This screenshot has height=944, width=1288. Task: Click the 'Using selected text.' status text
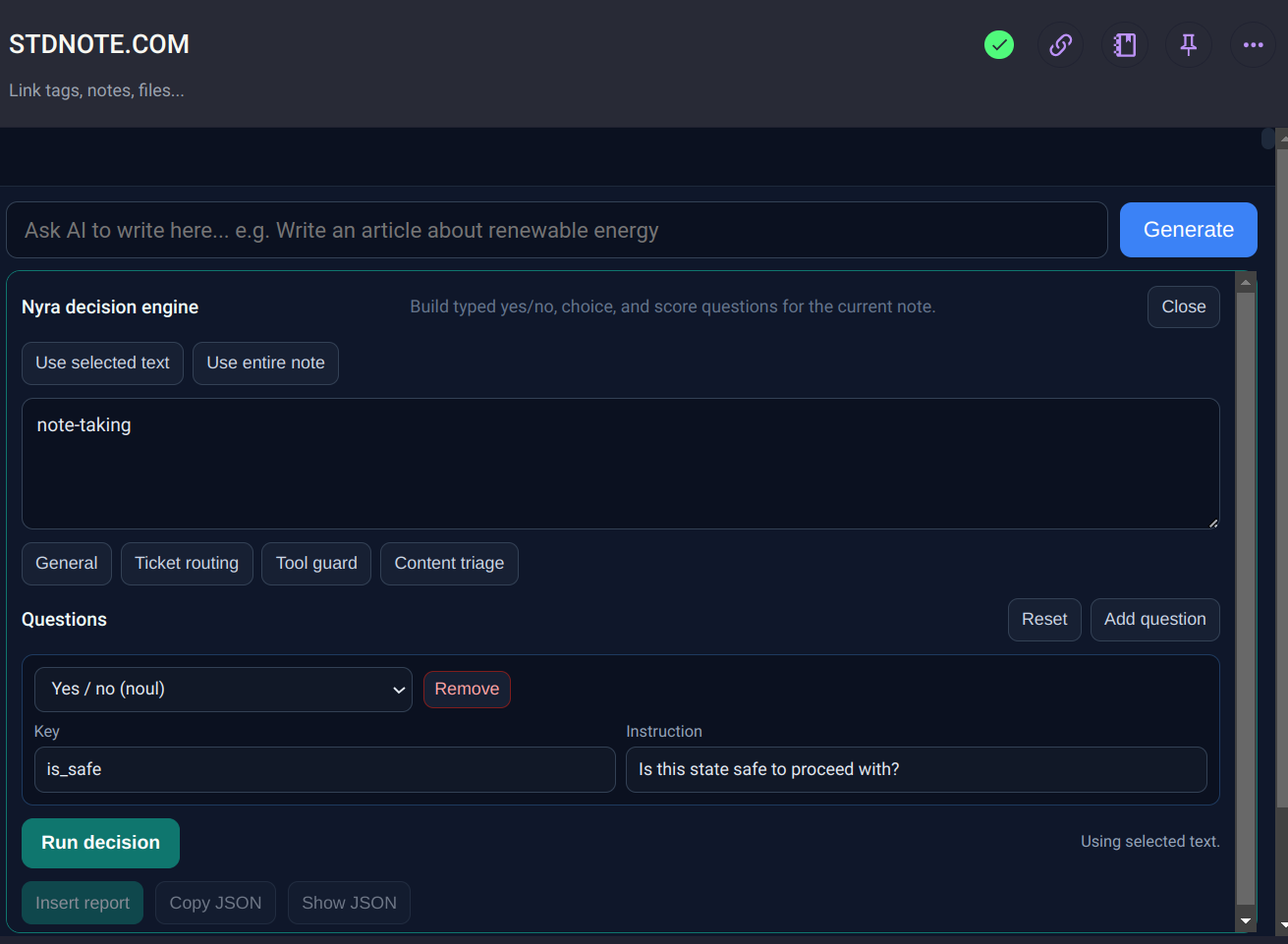pos(1150,842)
